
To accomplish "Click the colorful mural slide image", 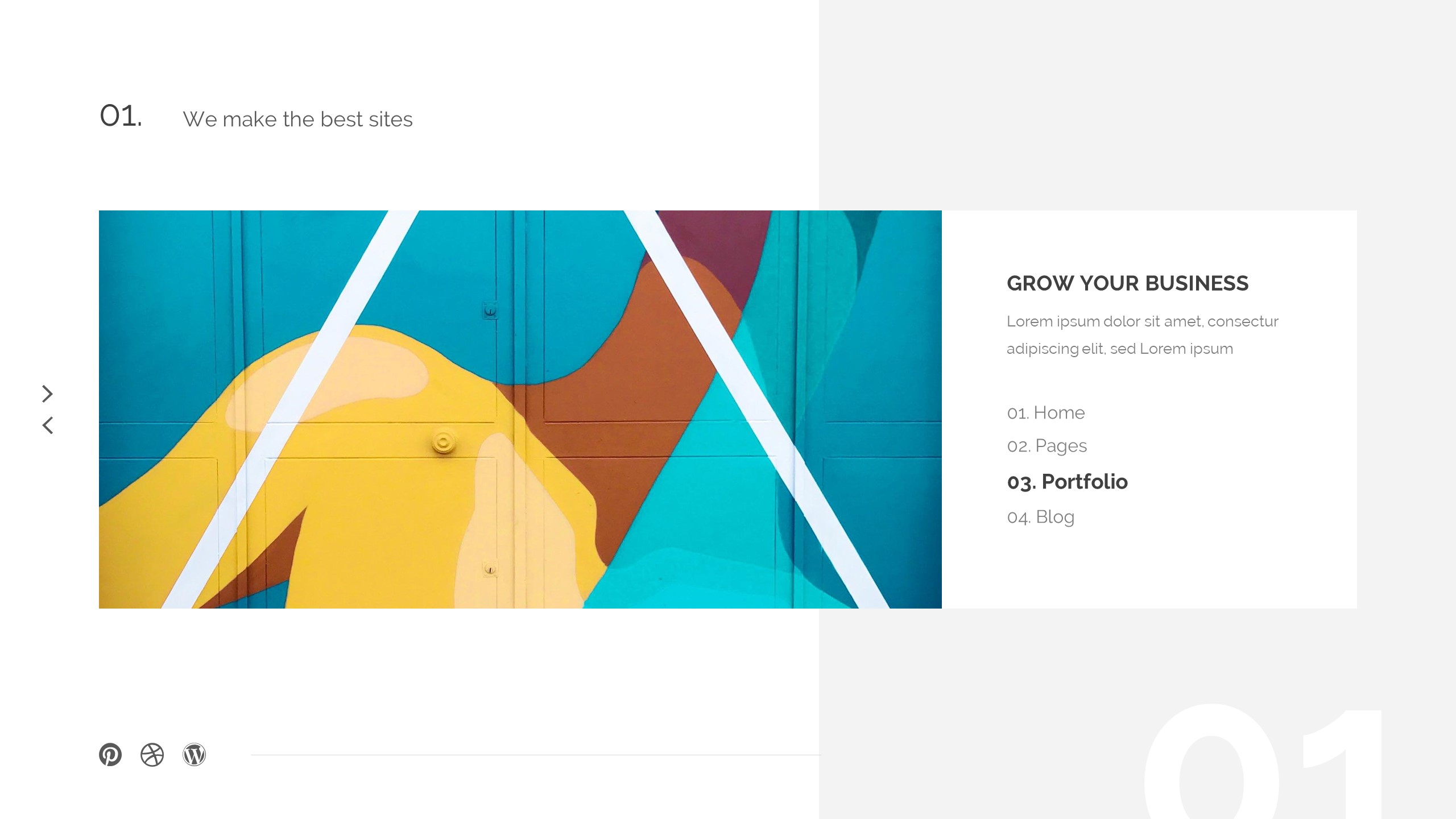I will click(520, 409).
